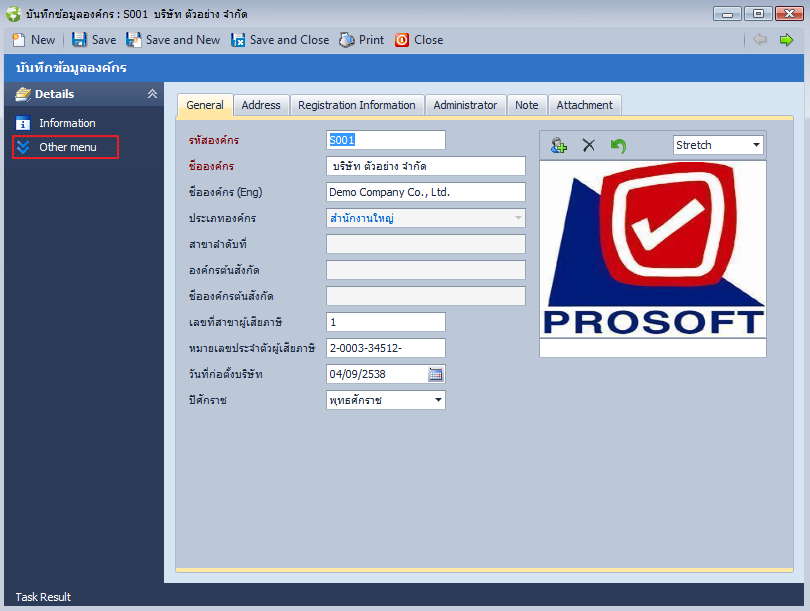Add a logo image with plus icon

pyautogui.click(x=558, y=145)
